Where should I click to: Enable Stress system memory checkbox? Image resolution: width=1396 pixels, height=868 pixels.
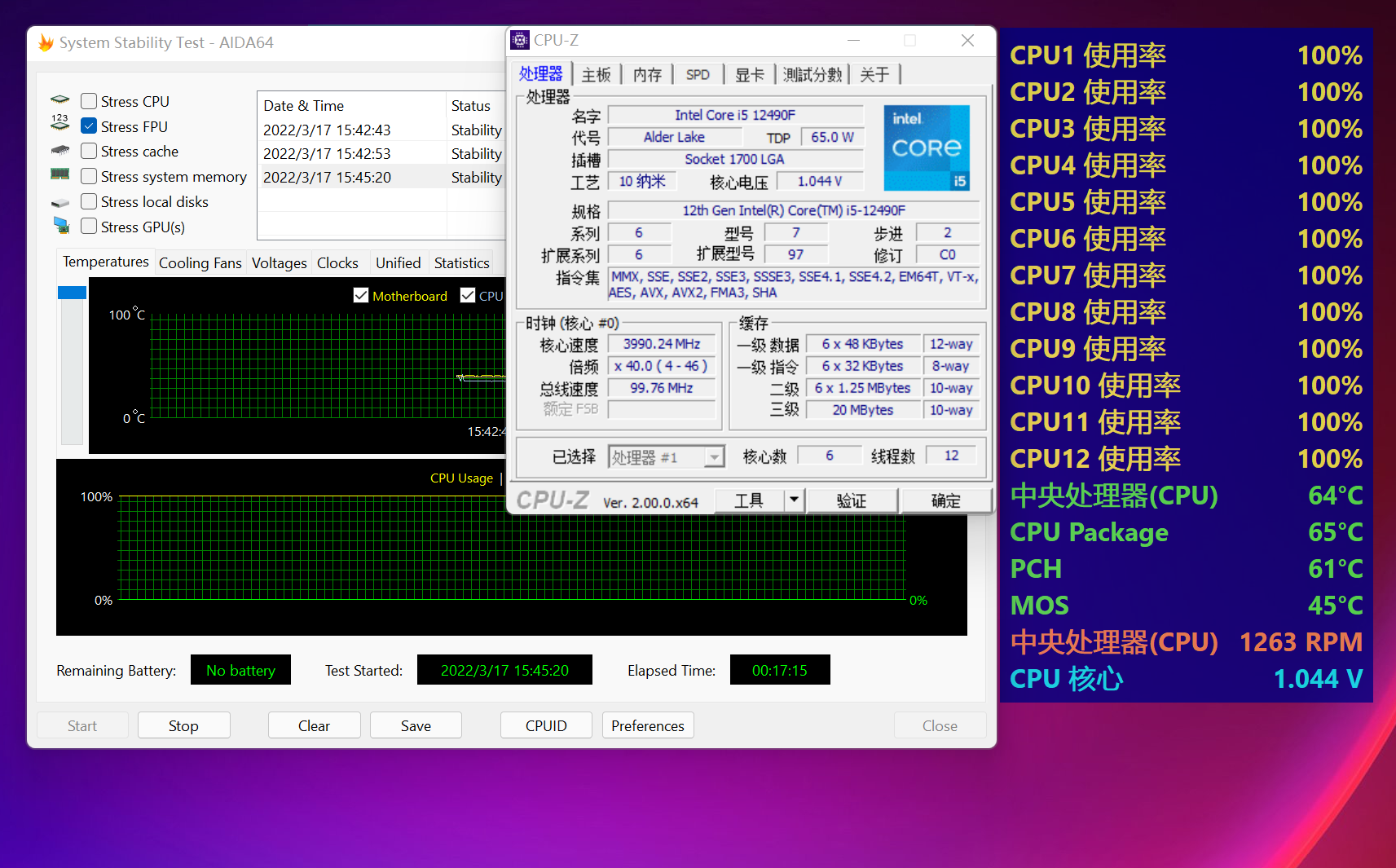click(x=89, y=176)
